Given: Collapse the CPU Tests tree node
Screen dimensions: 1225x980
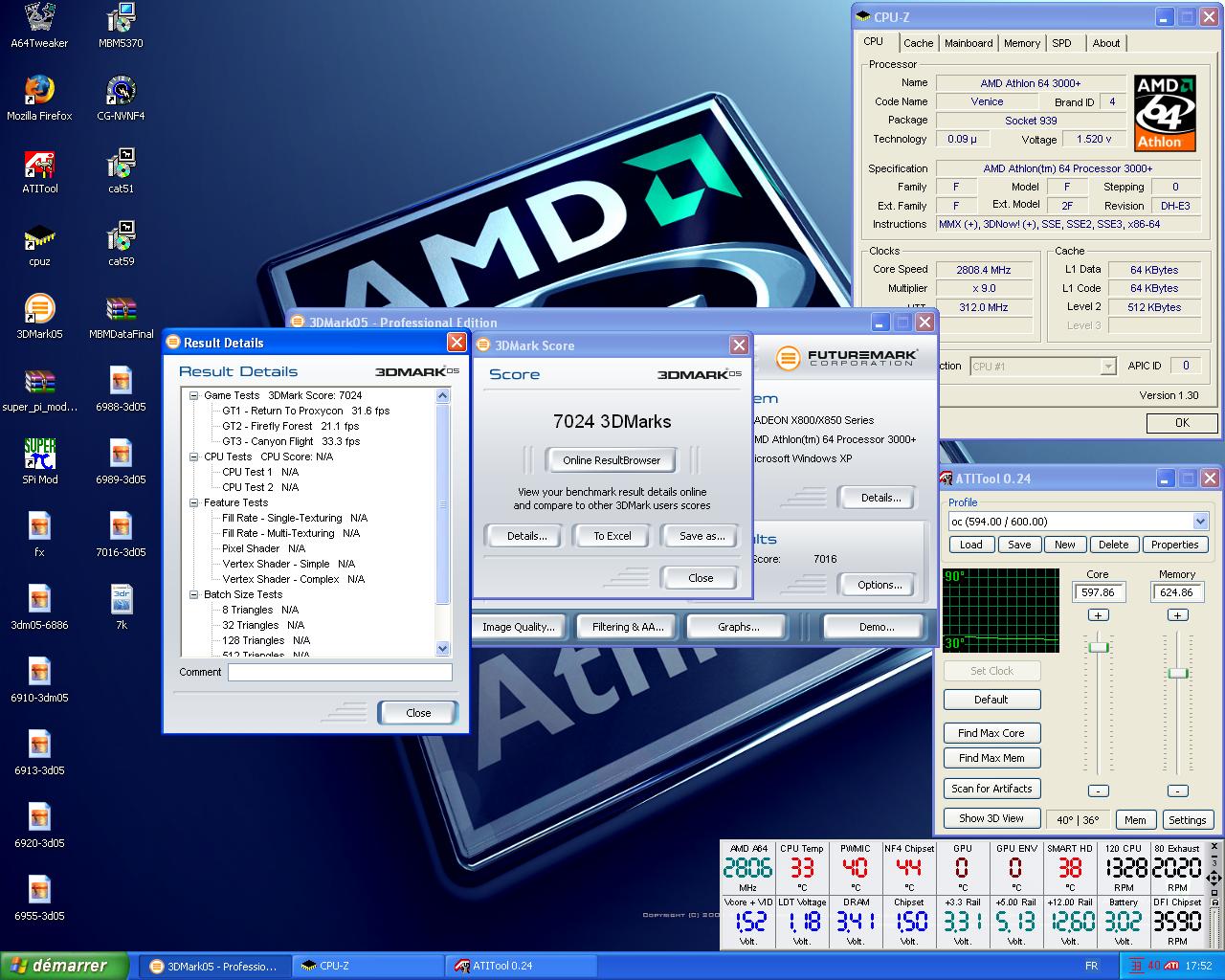Looking at the screenshot, I should click(193, 457).
